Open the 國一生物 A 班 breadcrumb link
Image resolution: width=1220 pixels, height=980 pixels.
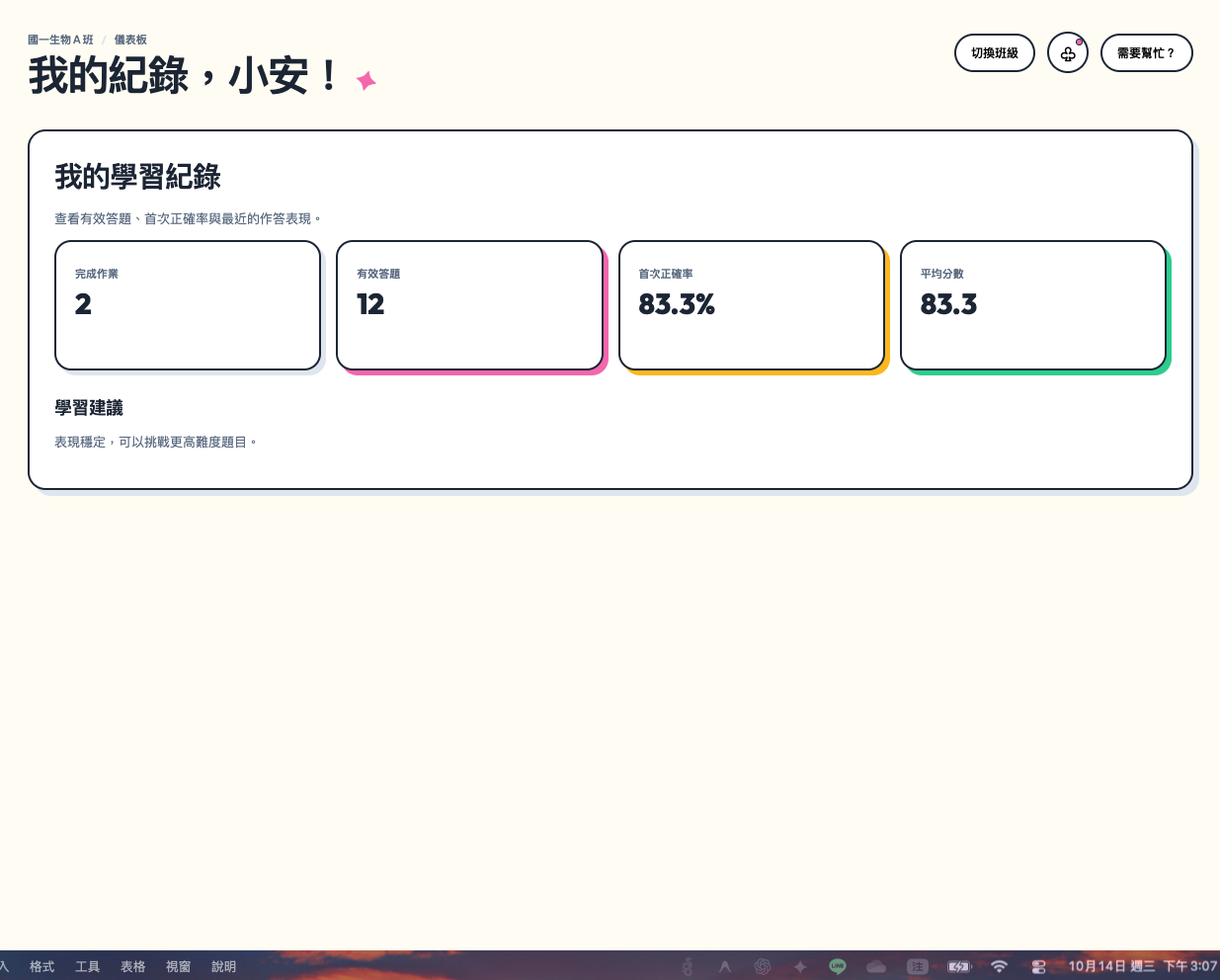60,40
